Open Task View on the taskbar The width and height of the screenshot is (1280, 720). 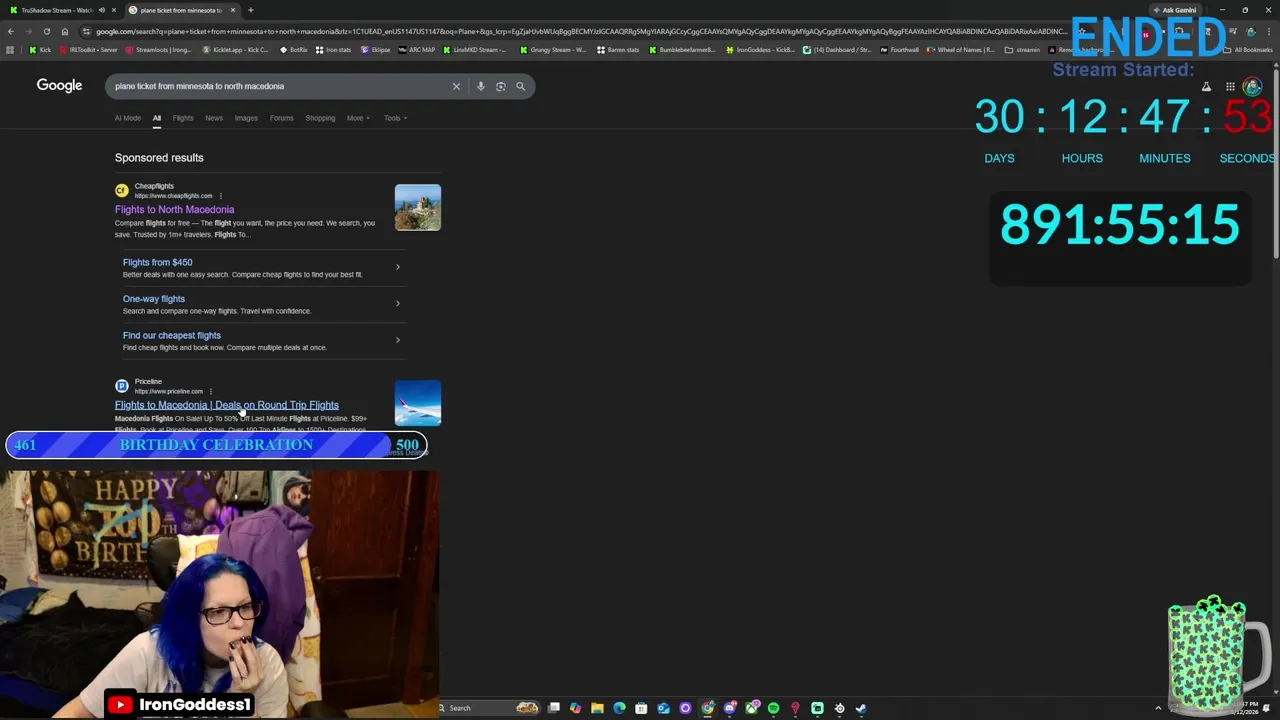pos(553,708)
